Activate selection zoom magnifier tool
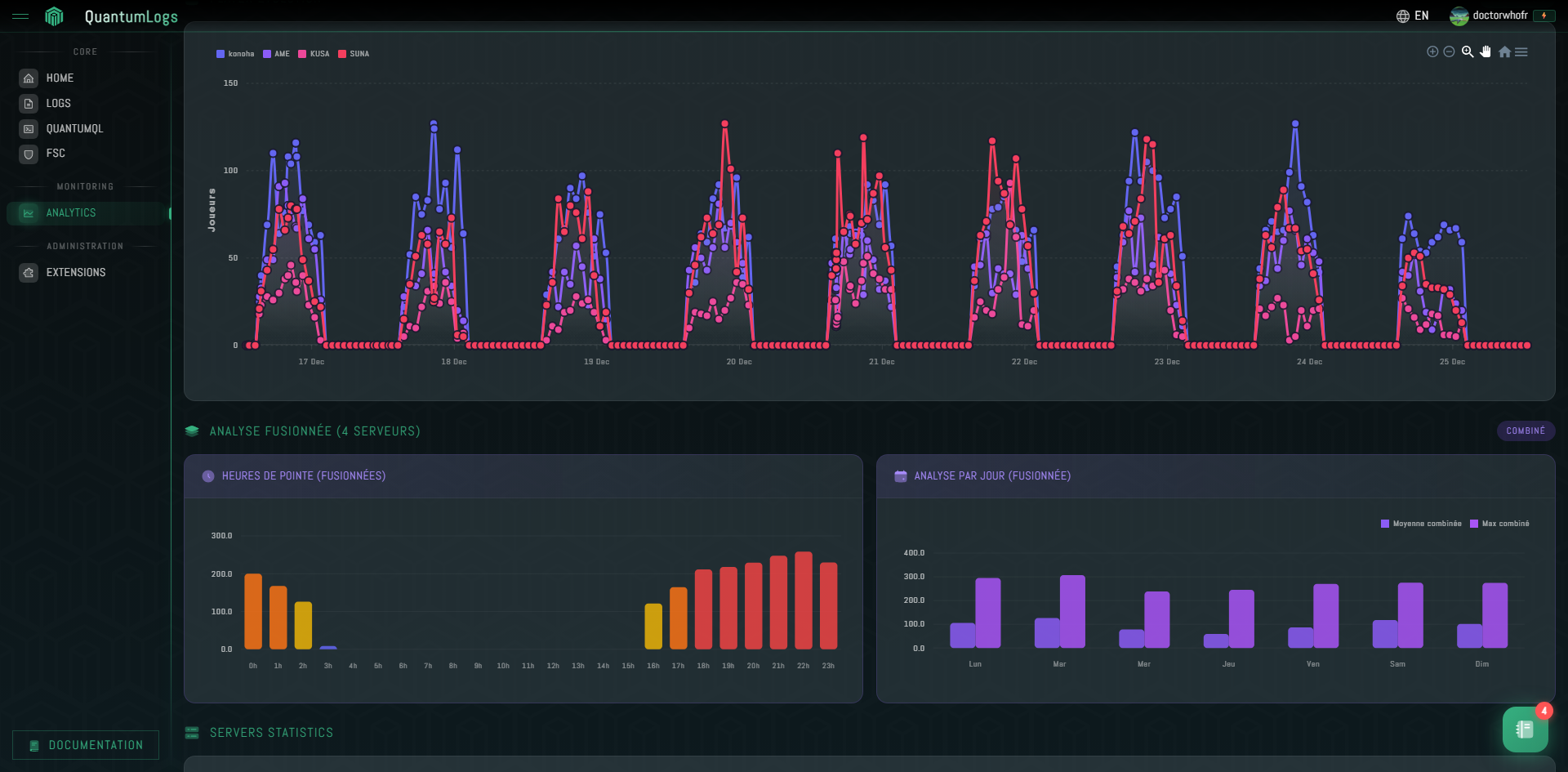Viewport: 1568px width, 772px height. click(x=1468, y=51)
